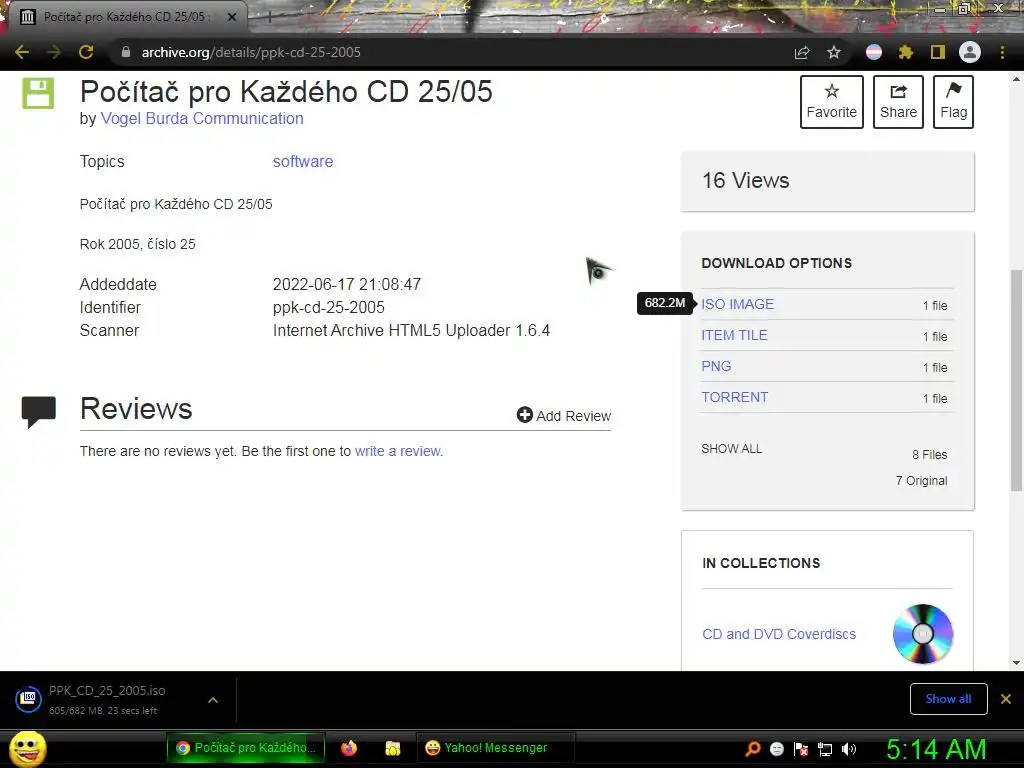Open the browser profile avatar

coord(970,52)
